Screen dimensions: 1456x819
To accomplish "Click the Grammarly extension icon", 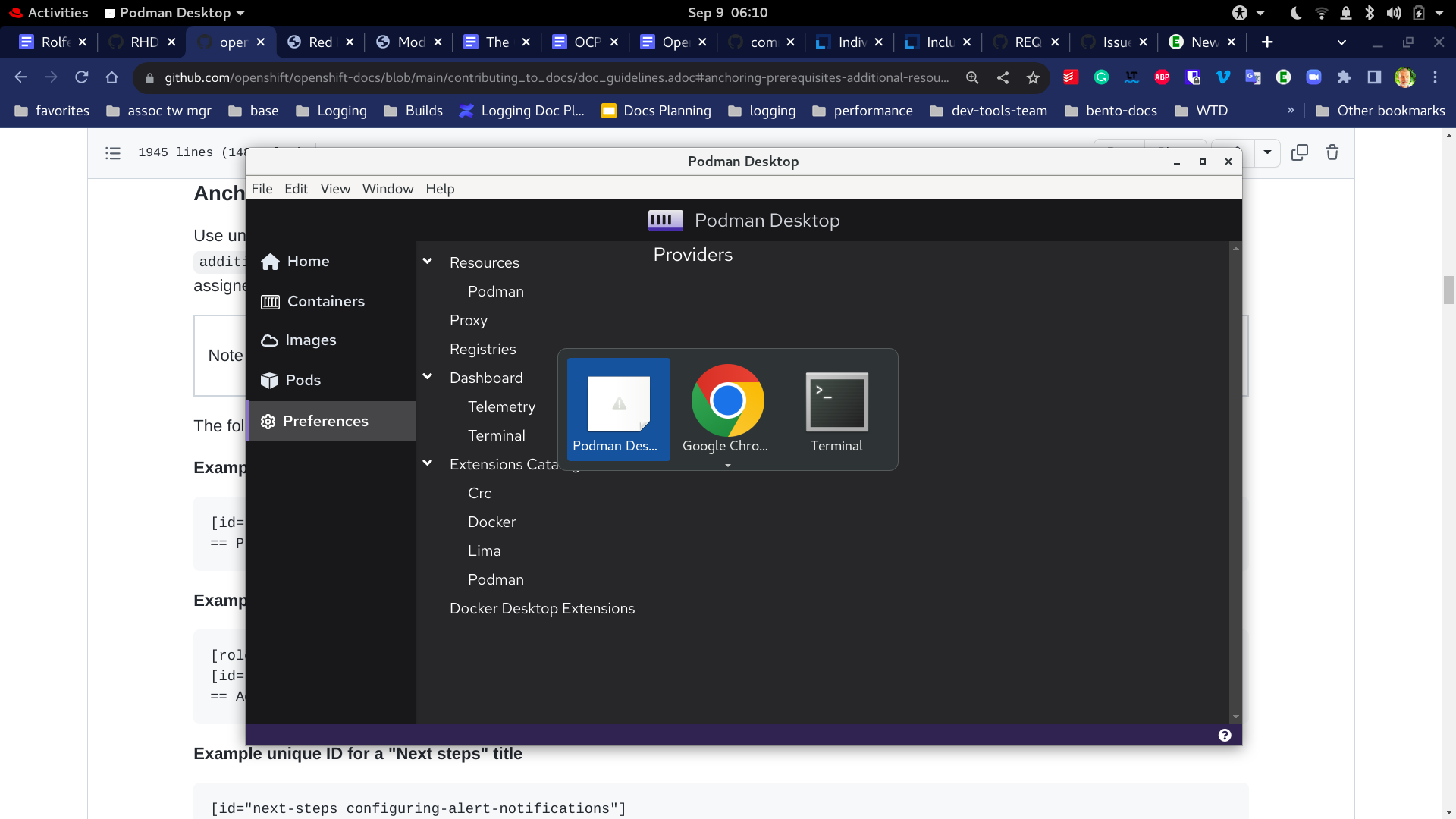I will coord(1101,77).
